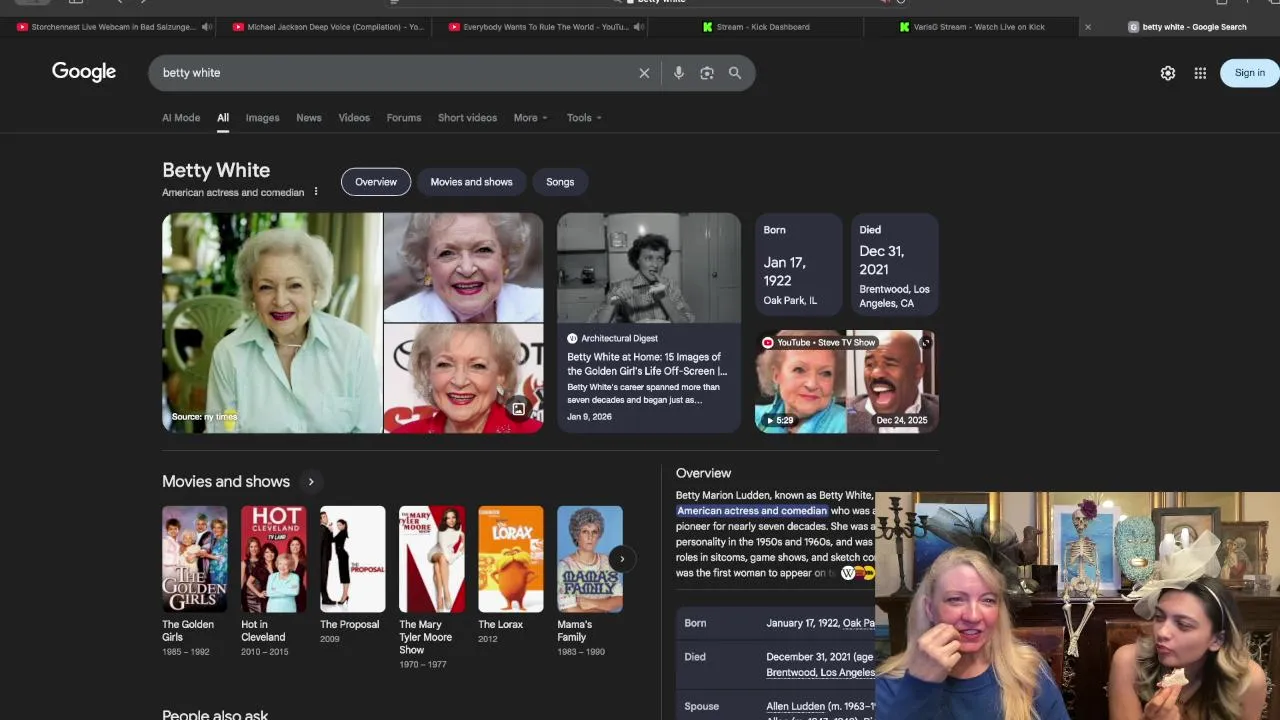Open The Mary Tyler Moore Show poster
This screenshot has height=720, width=1280.
(432, 559)
